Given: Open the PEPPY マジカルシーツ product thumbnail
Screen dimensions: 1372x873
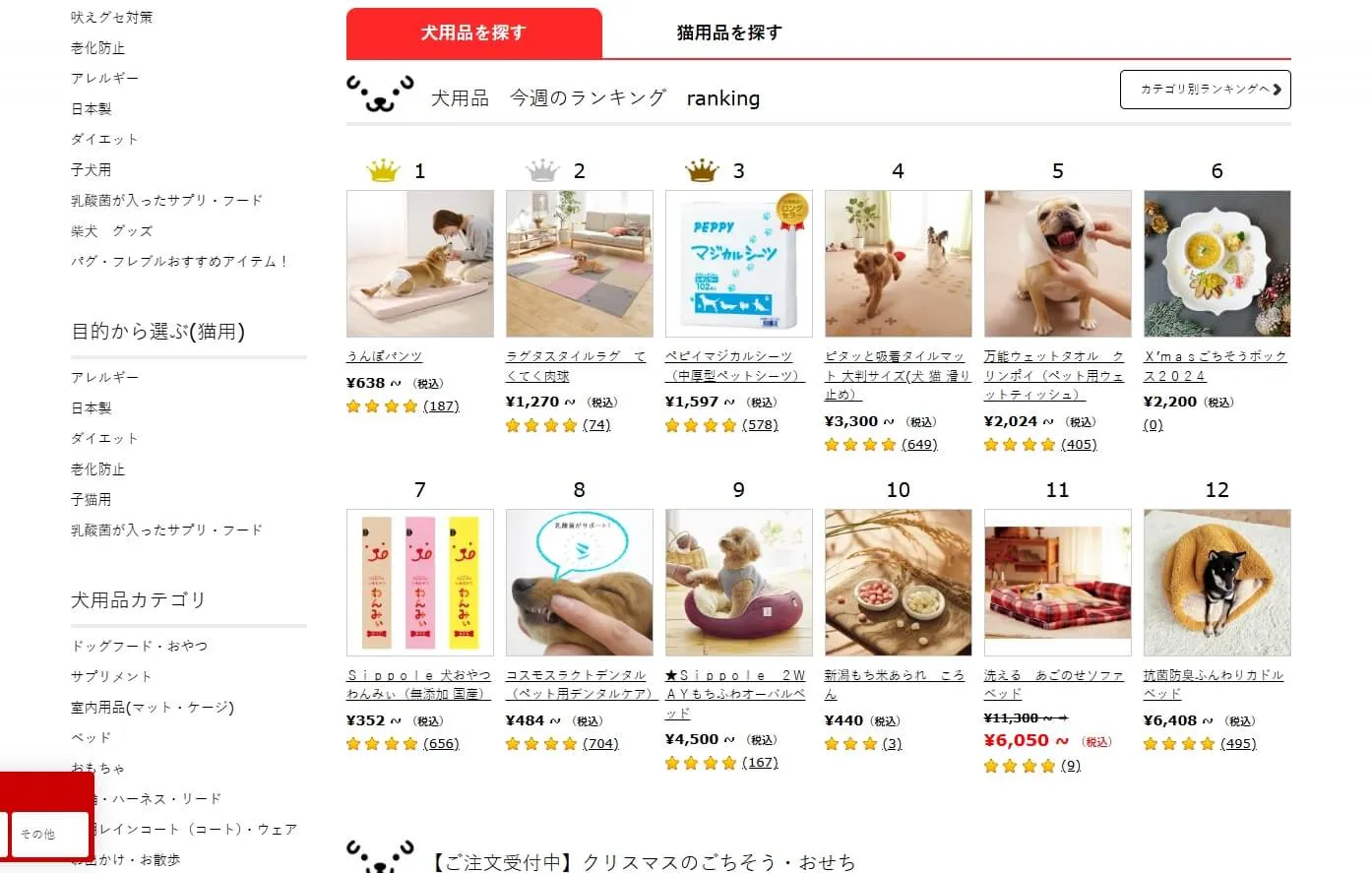Looking at the screenshot, I should [739, 264].
